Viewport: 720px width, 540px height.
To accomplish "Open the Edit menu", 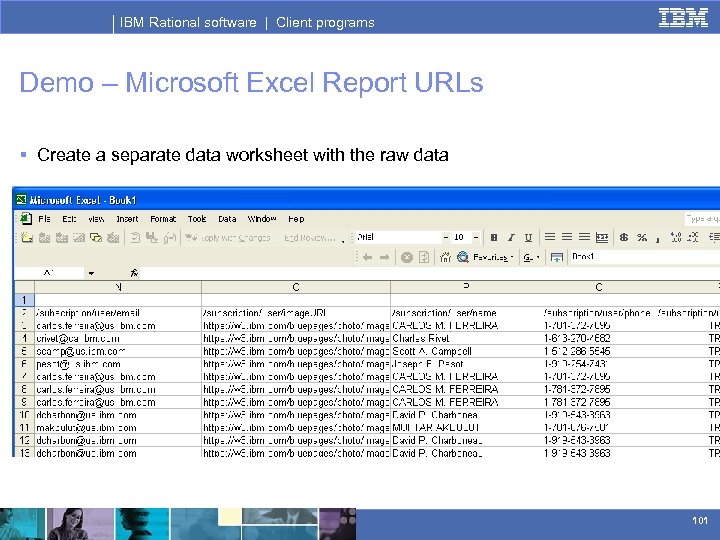I will 69,219.
